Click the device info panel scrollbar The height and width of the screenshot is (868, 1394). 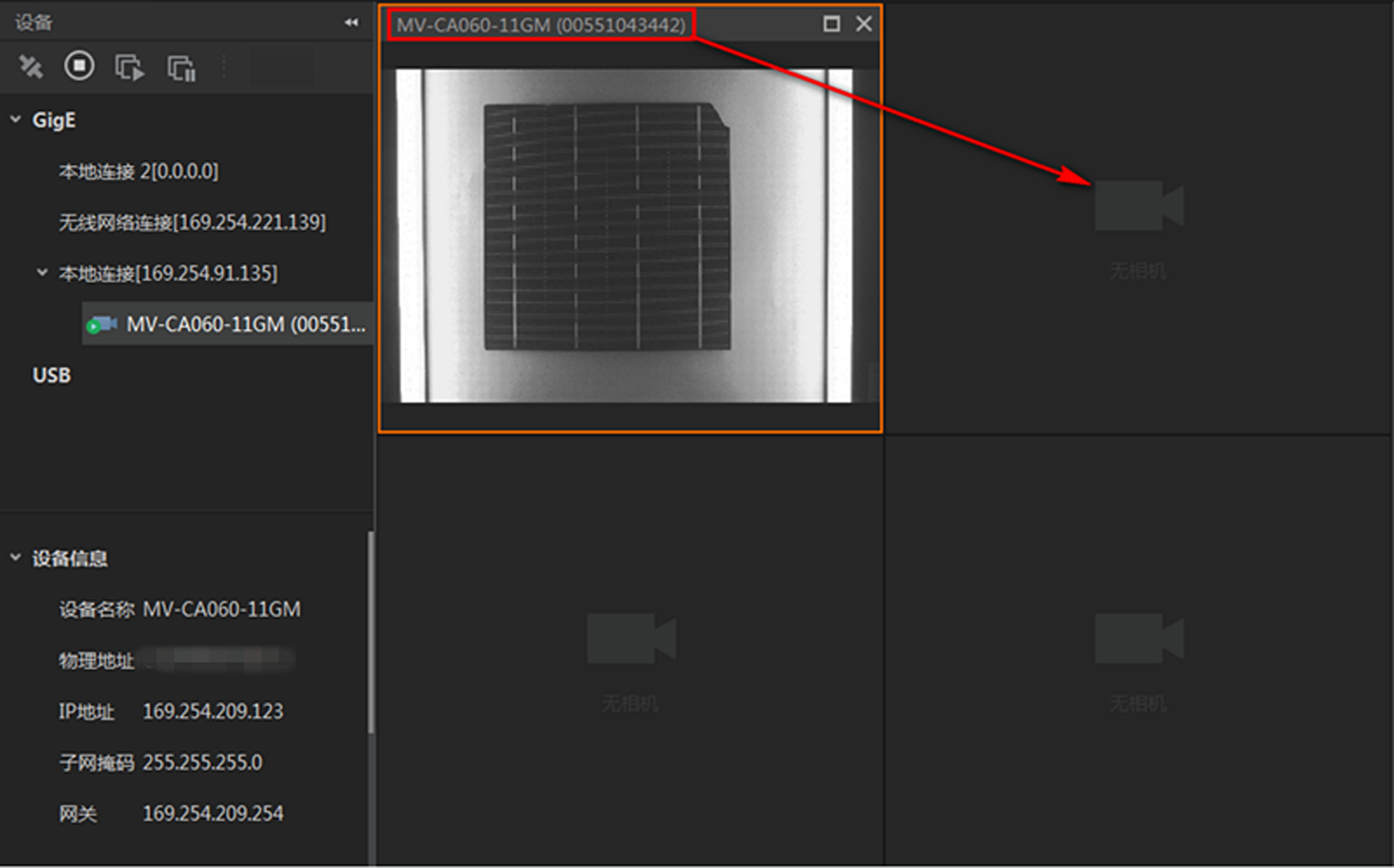point(370,632)
